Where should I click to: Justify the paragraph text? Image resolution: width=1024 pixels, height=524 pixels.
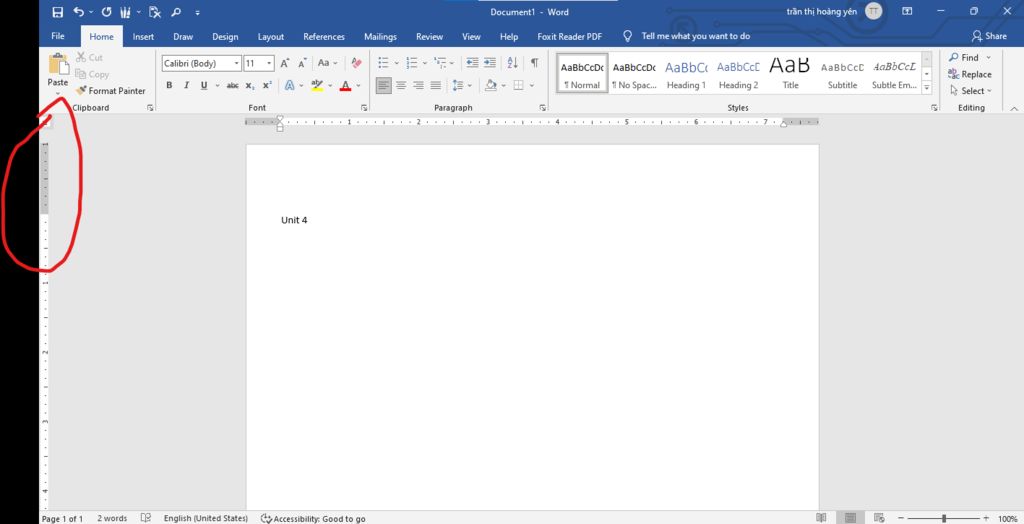pyautogui.click(x=436, y=86)
